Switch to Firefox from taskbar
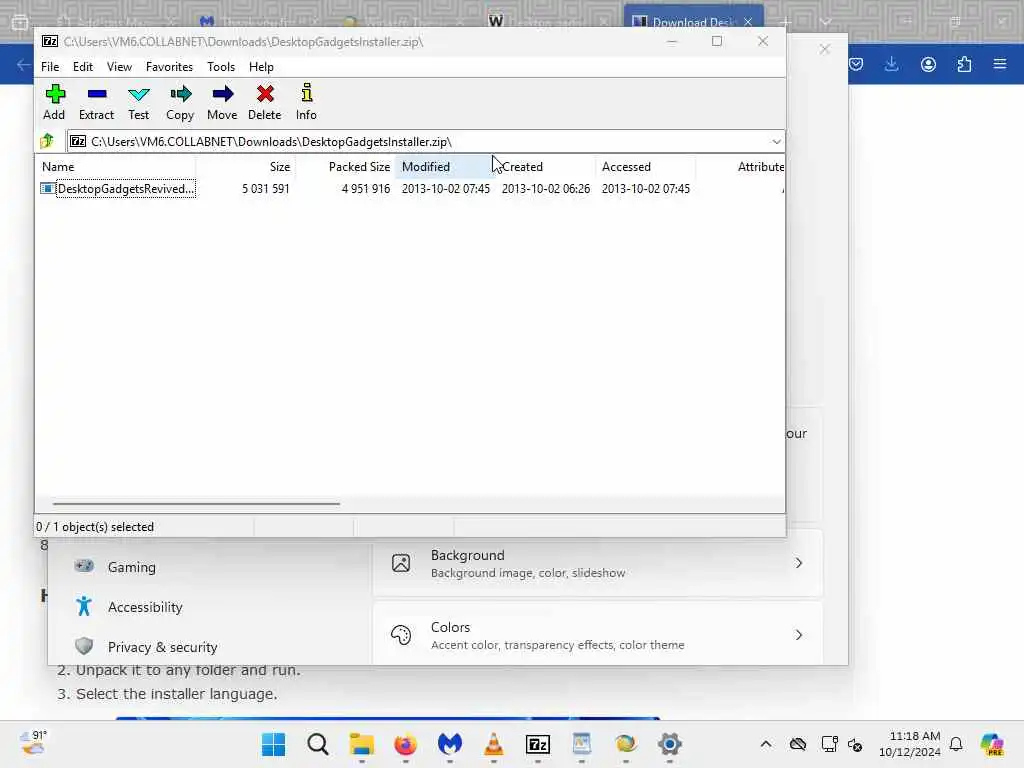This screenshot has height=768, width=1024. tap(406, 744)
